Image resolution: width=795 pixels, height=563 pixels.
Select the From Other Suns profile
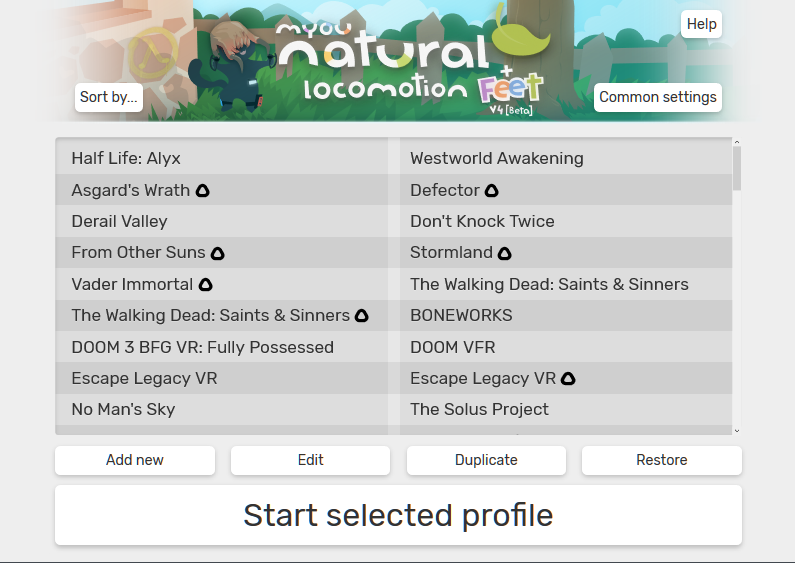(x=222, y=253)
